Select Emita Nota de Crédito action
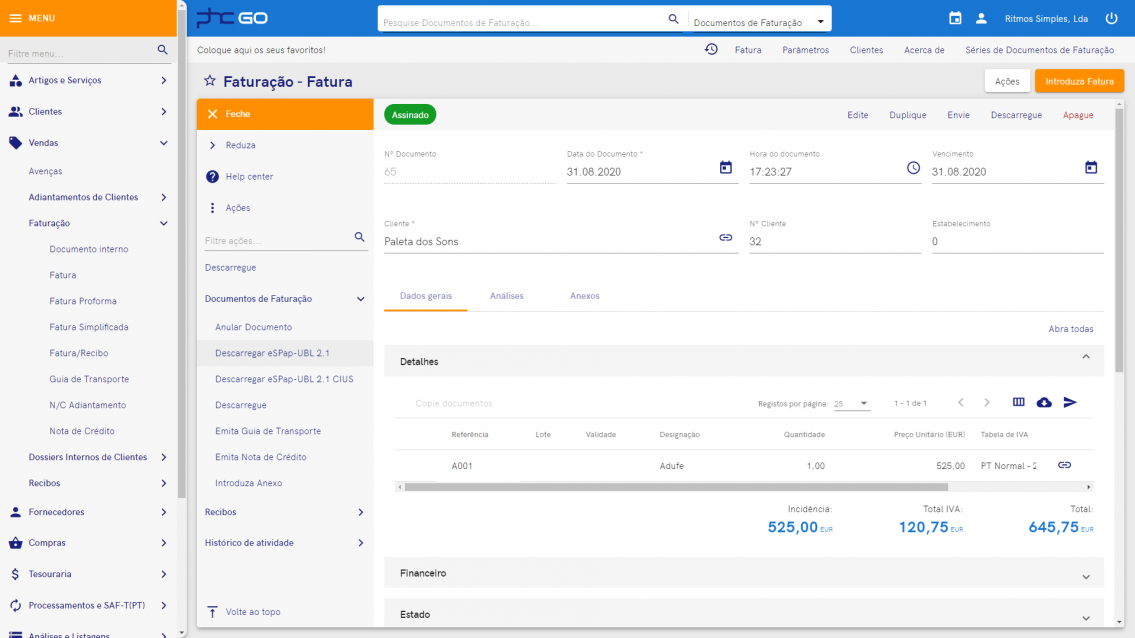This screenshot has width=1135, height=638. pos(261,457)
